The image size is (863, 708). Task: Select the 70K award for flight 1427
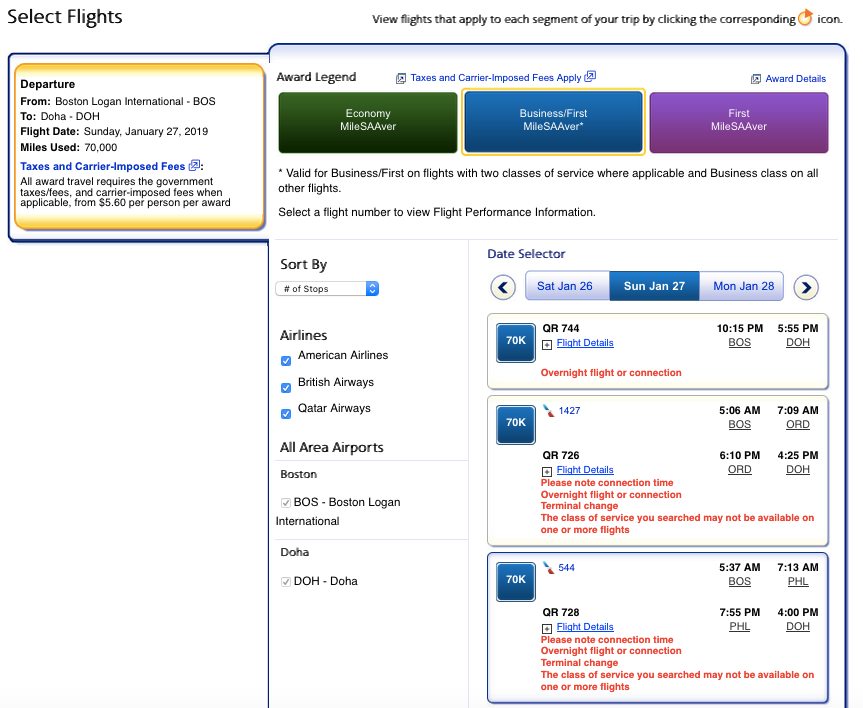click(x=516, y=425)
